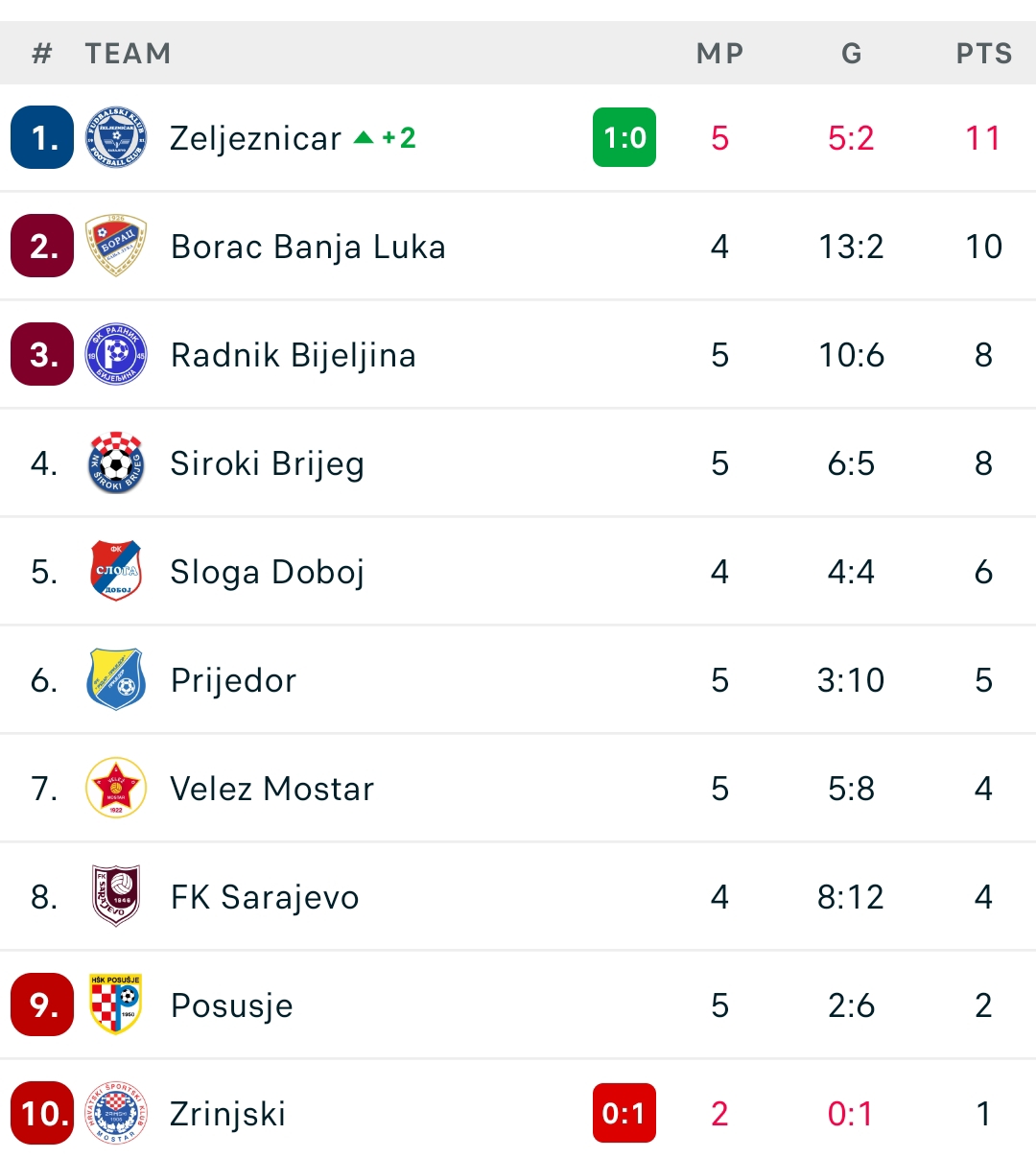Tap the FK Sarajevo crest
This screenshot has width=1036, height=1158.
click(116, 897)
